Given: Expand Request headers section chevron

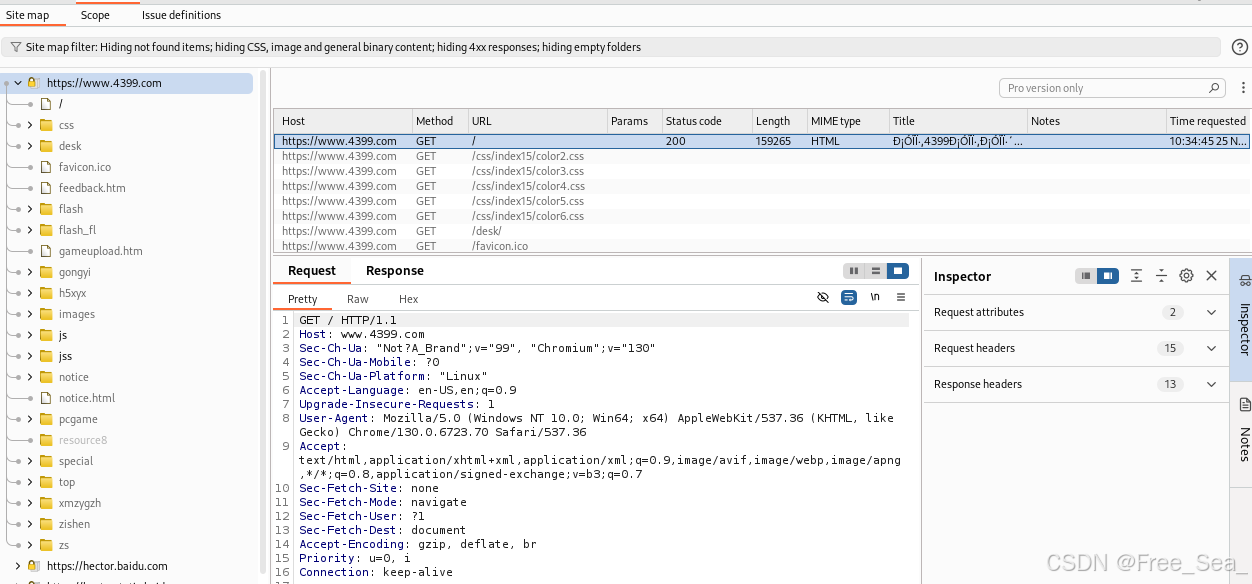Looking at the screenshot, I should click(1211, 348).
